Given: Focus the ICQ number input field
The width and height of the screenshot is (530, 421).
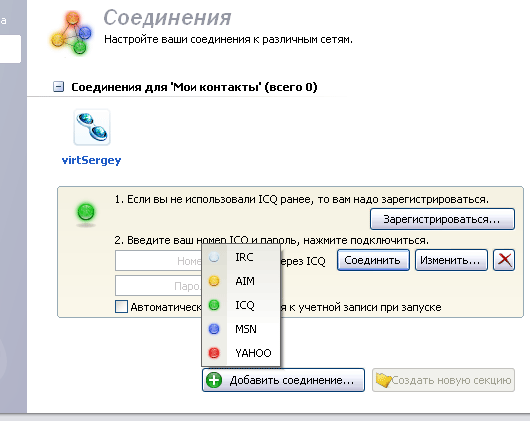Looking at the screenshot, I should [158, 261].
